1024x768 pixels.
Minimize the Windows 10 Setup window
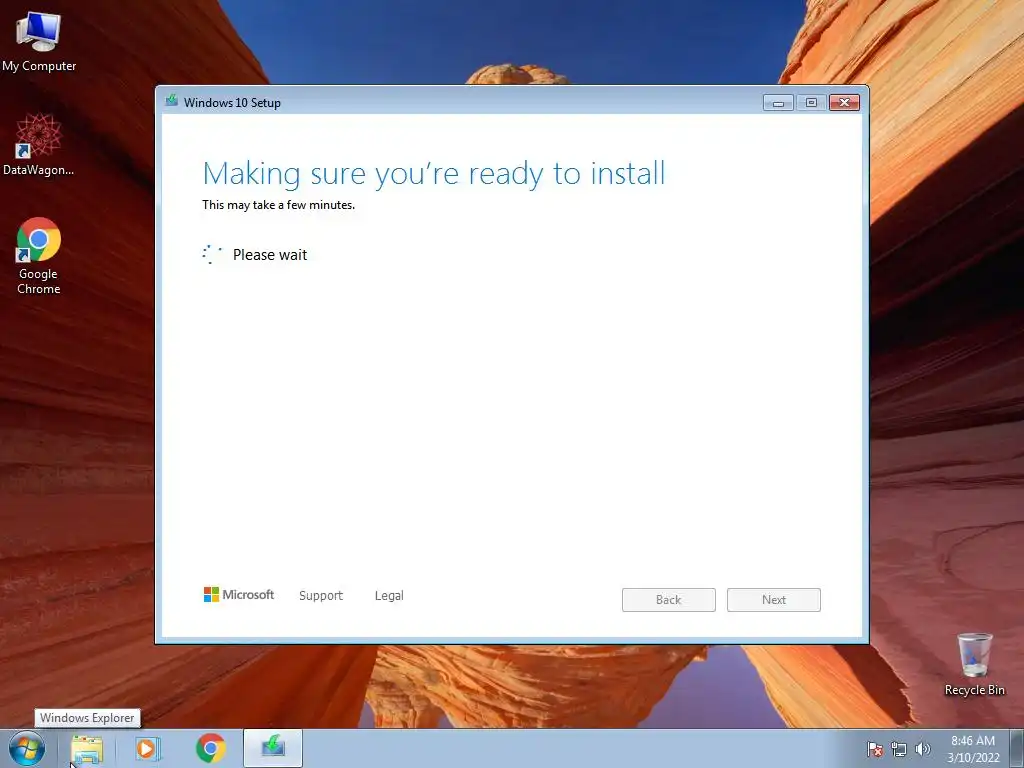point(778,103)
